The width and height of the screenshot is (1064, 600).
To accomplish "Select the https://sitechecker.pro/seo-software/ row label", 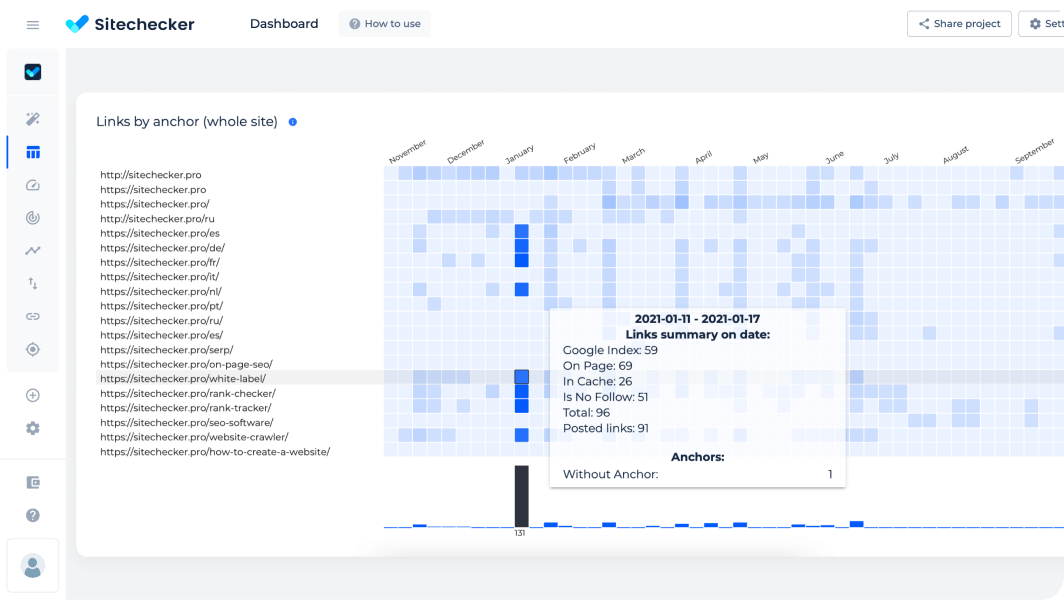I will 187,423.
